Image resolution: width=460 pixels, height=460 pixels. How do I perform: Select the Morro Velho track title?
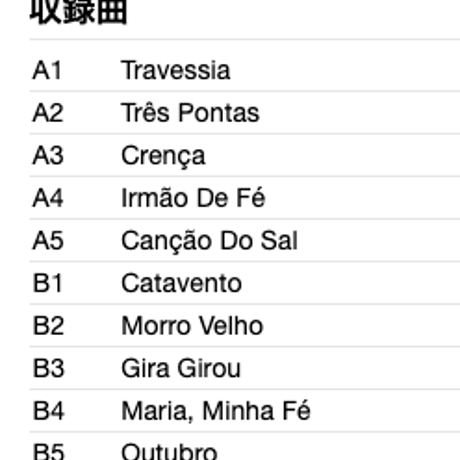tap(192, 326)
